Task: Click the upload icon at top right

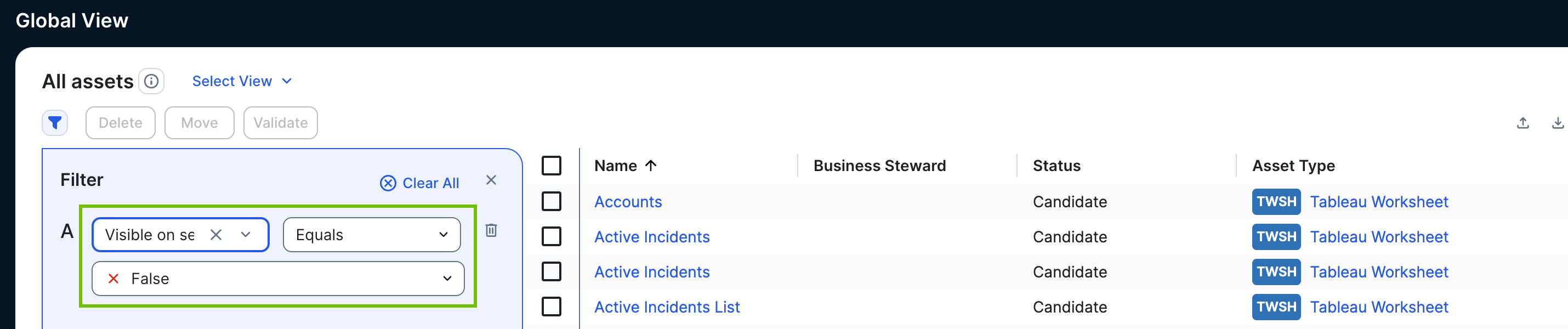Action: click(1522, 123)
